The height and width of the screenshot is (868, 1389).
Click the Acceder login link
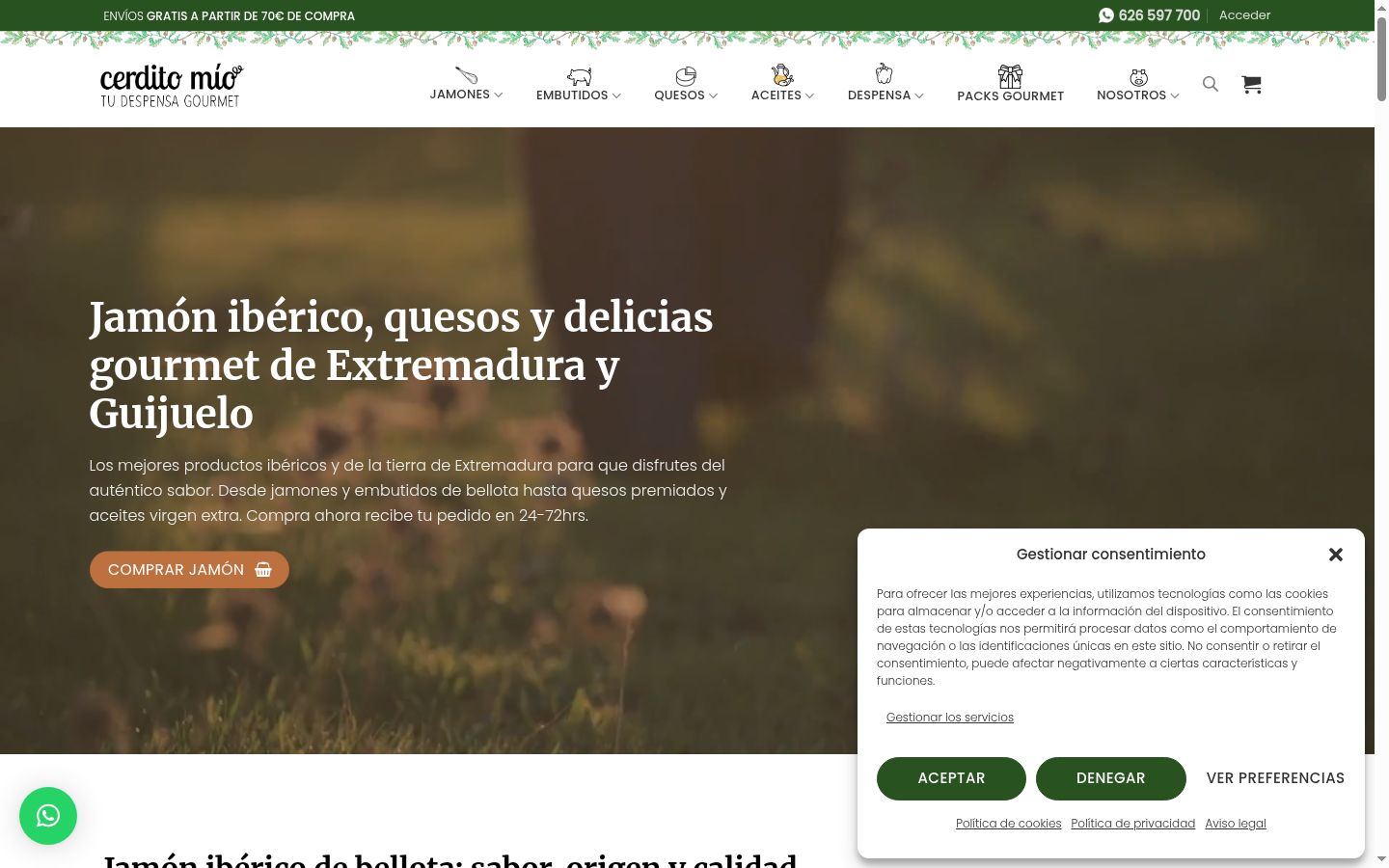1244,15
